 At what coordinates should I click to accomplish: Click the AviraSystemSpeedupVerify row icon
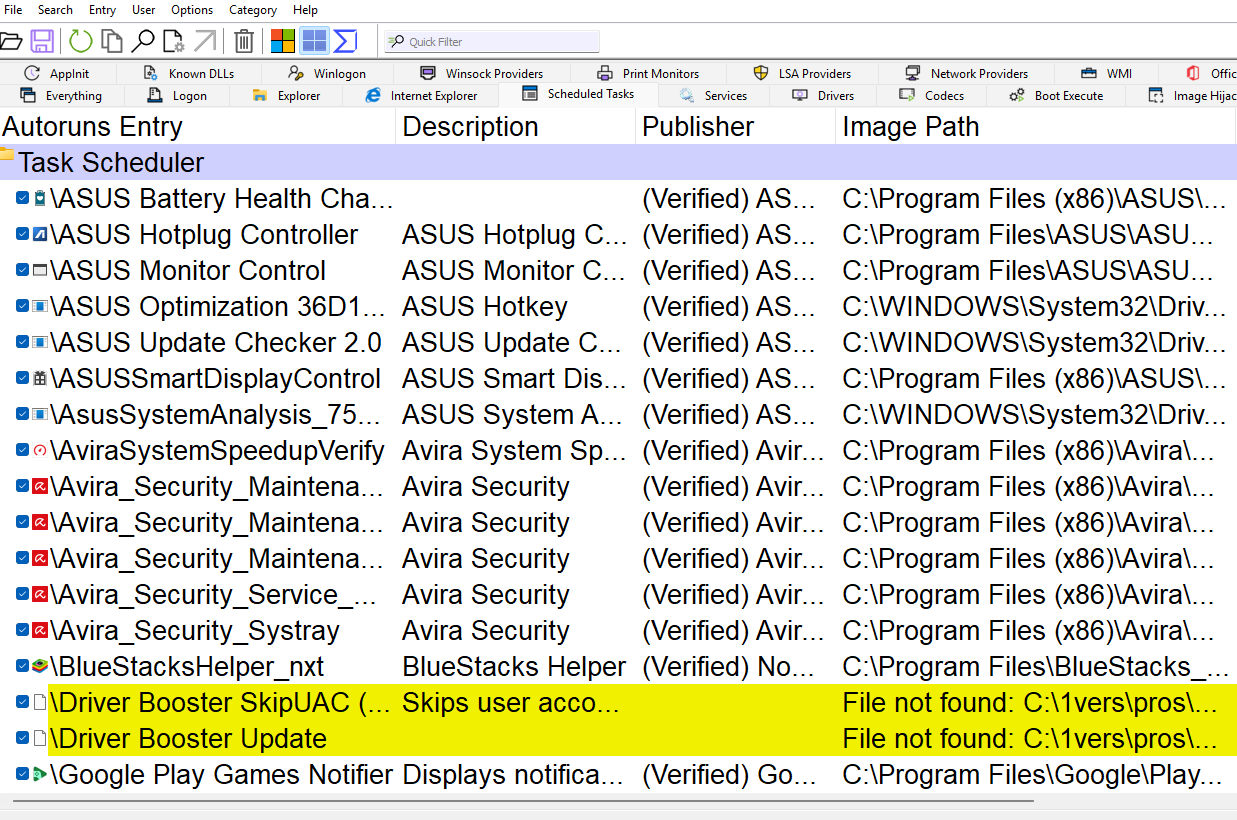coord(40,451)
